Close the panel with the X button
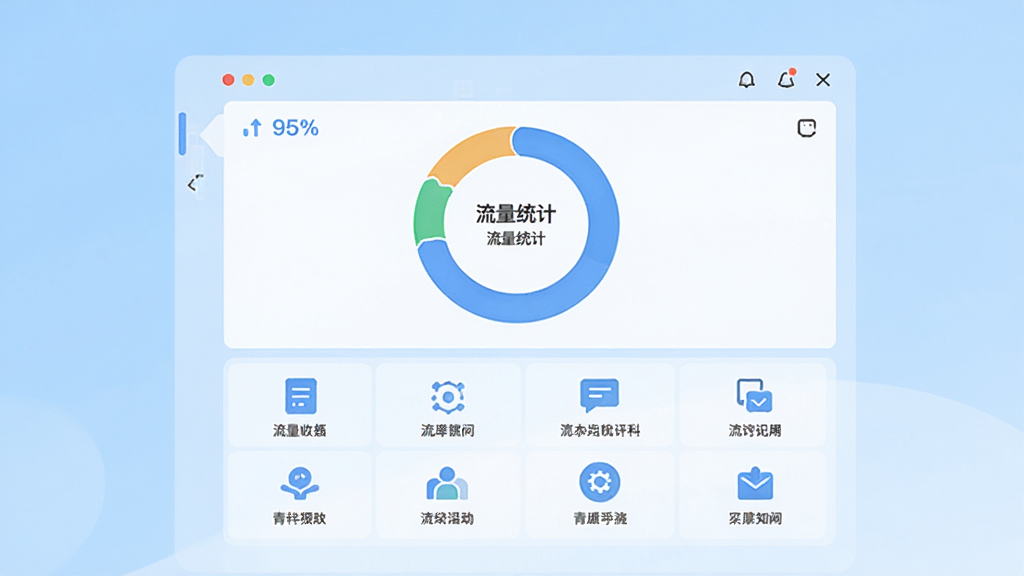 pyautogui.click(x=823, y=80)
